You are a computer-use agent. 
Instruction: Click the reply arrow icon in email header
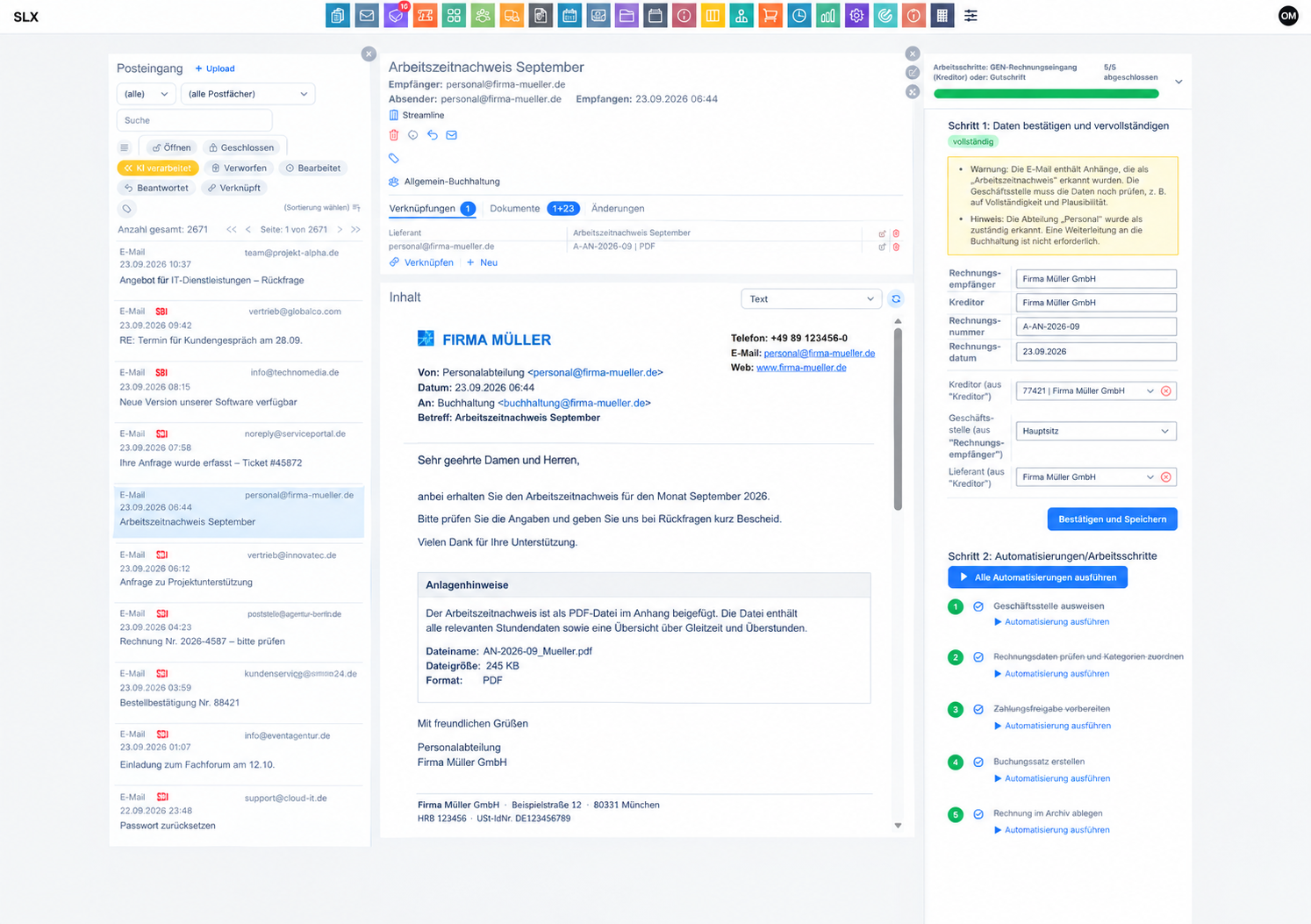[433, 135]
